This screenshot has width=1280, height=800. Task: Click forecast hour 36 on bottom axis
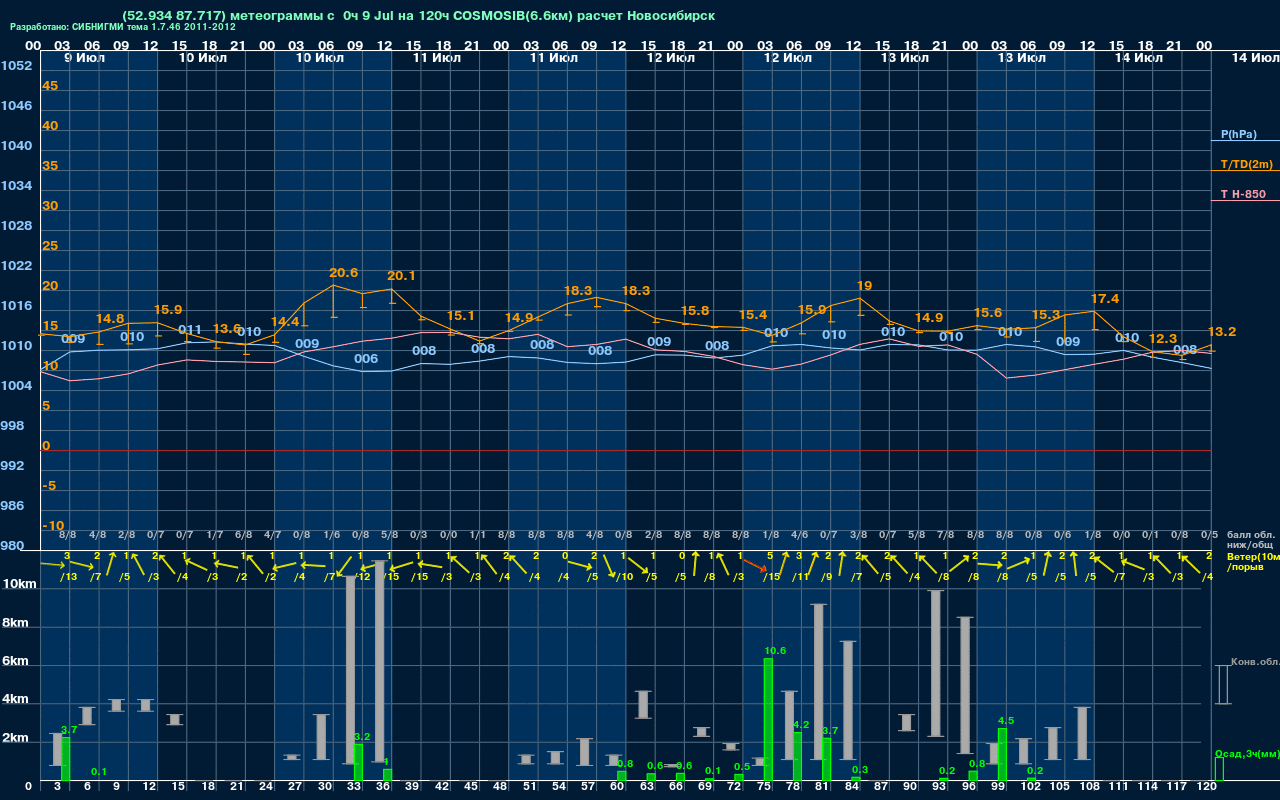pos(383,788)
